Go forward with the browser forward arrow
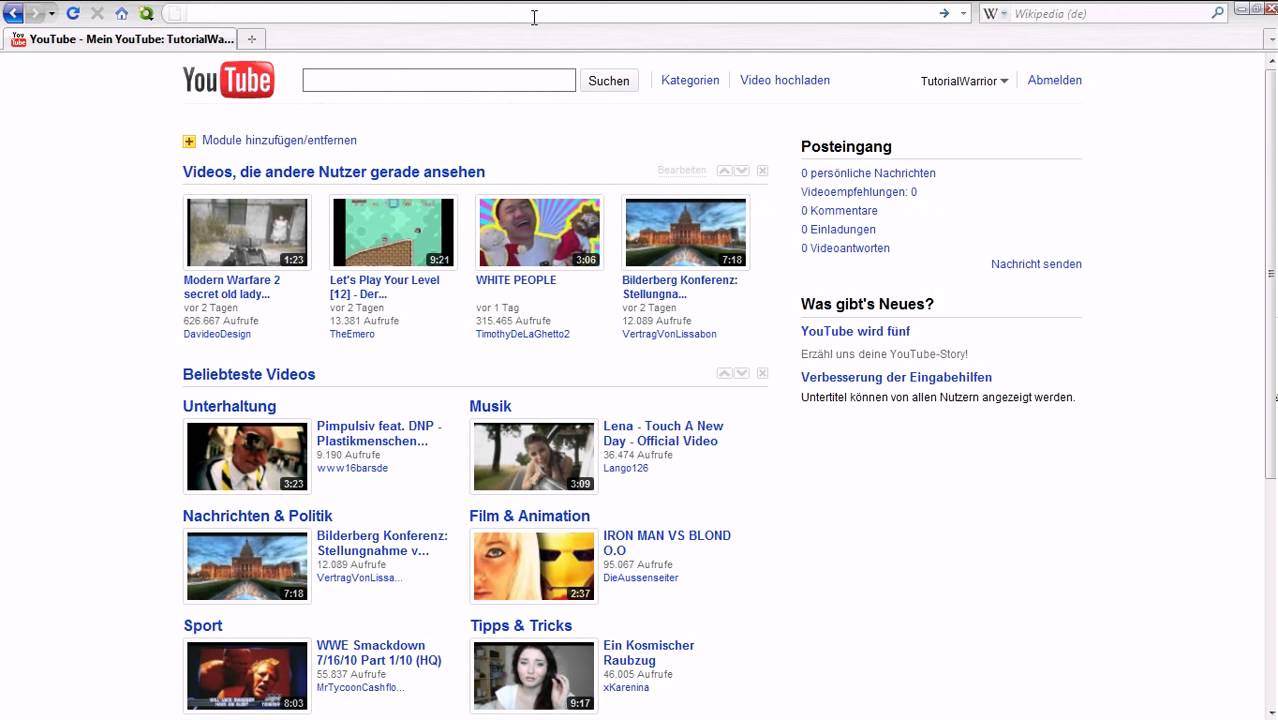 (35, 13)
